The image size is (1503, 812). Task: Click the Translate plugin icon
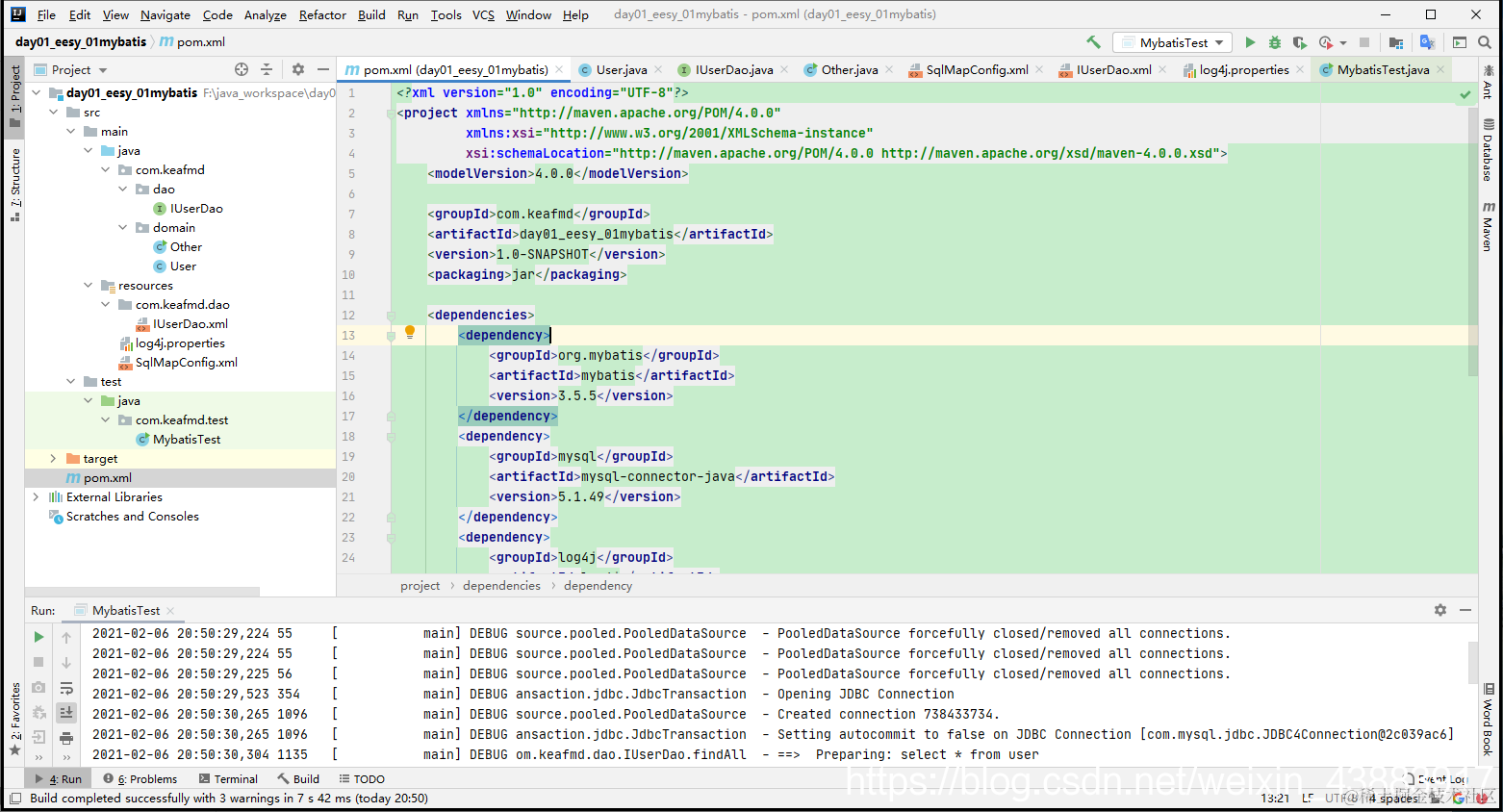click(x=1428, y=42)
